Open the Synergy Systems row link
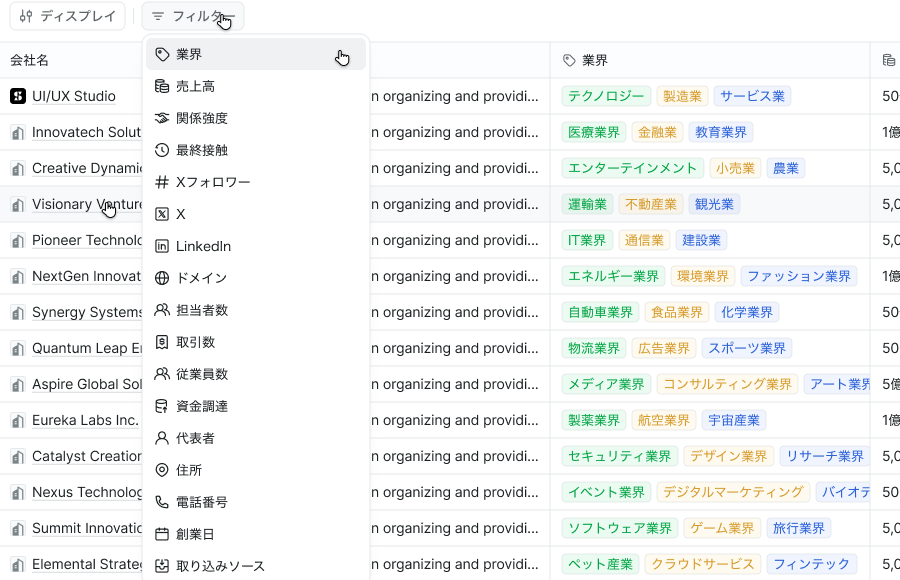The height and width of the screenshot is (580, 900). pyautogui.click(x=87, y=312)
